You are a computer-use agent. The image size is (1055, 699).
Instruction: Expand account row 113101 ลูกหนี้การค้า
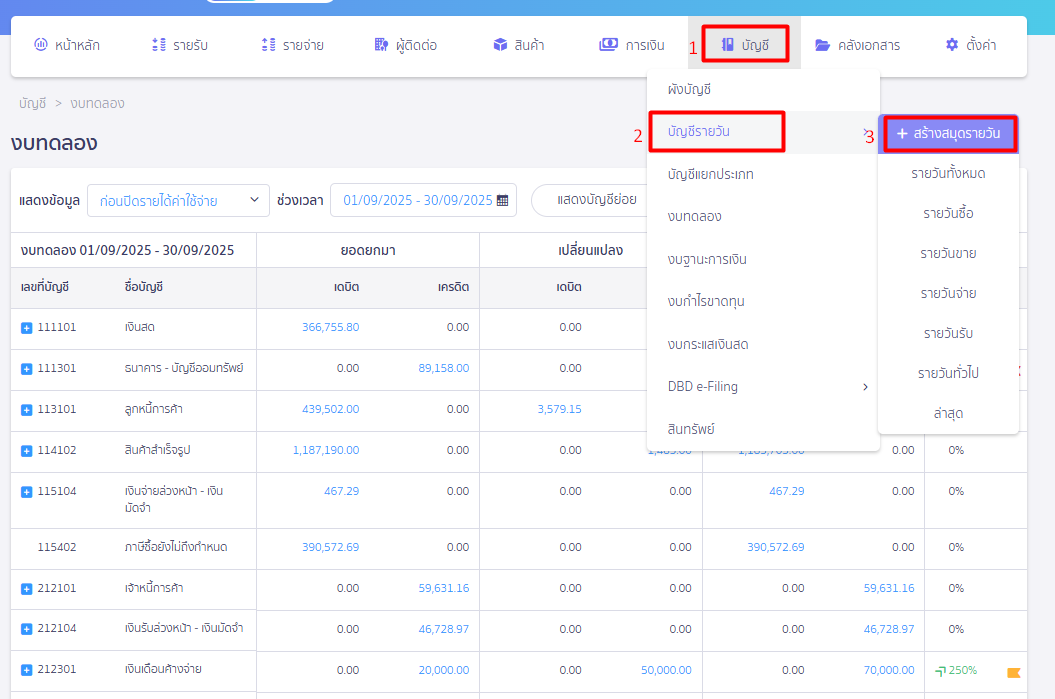pos(26,410)
